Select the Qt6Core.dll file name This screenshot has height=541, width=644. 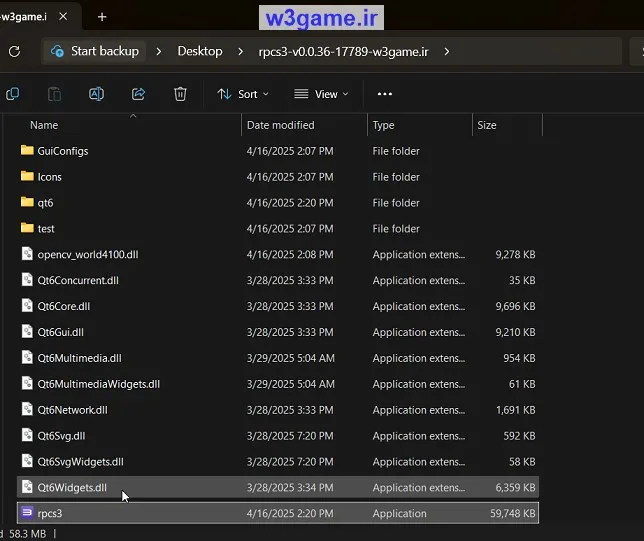click(64, 306)
